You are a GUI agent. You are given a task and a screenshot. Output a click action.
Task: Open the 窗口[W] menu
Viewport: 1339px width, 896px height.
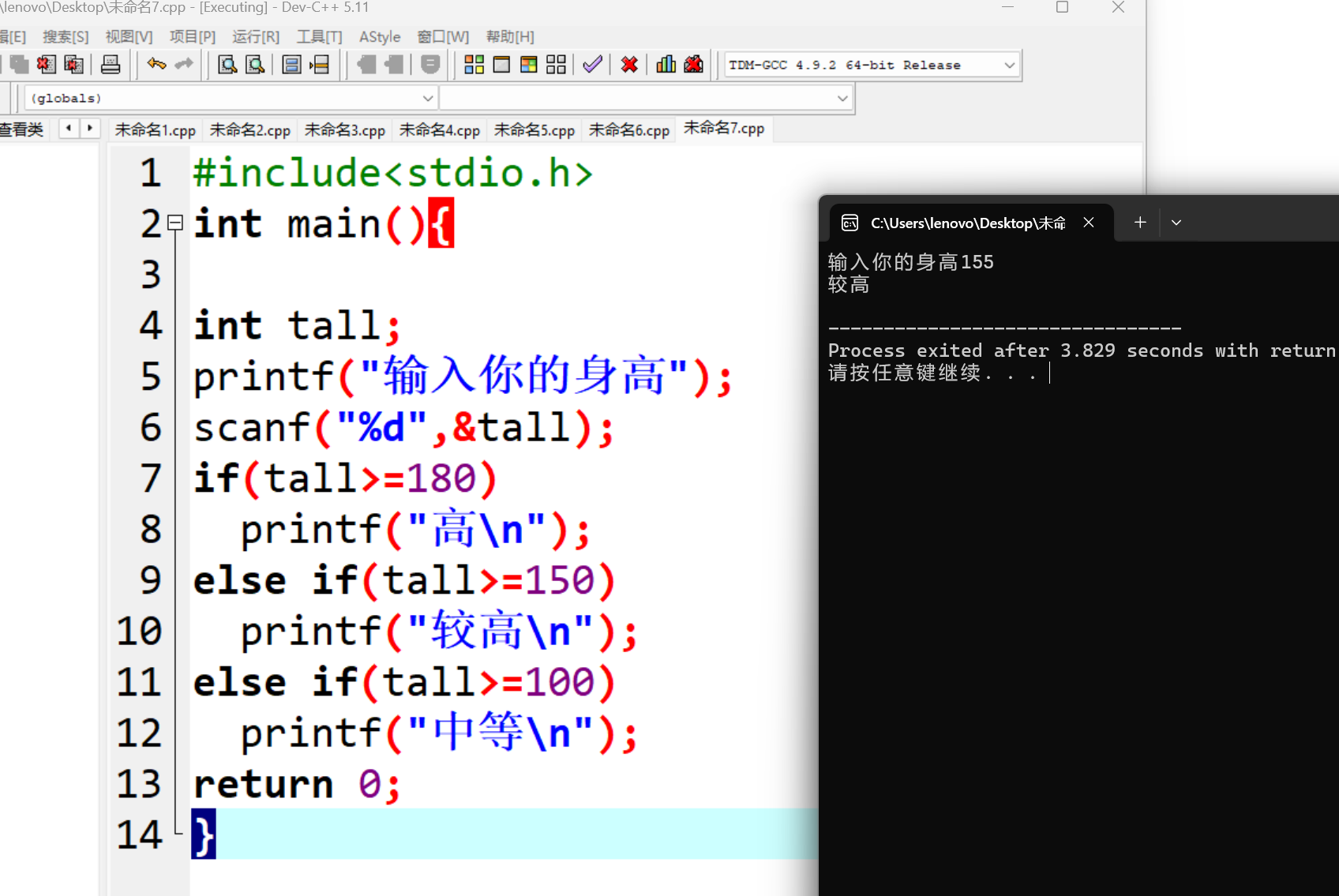coord(443,37)
